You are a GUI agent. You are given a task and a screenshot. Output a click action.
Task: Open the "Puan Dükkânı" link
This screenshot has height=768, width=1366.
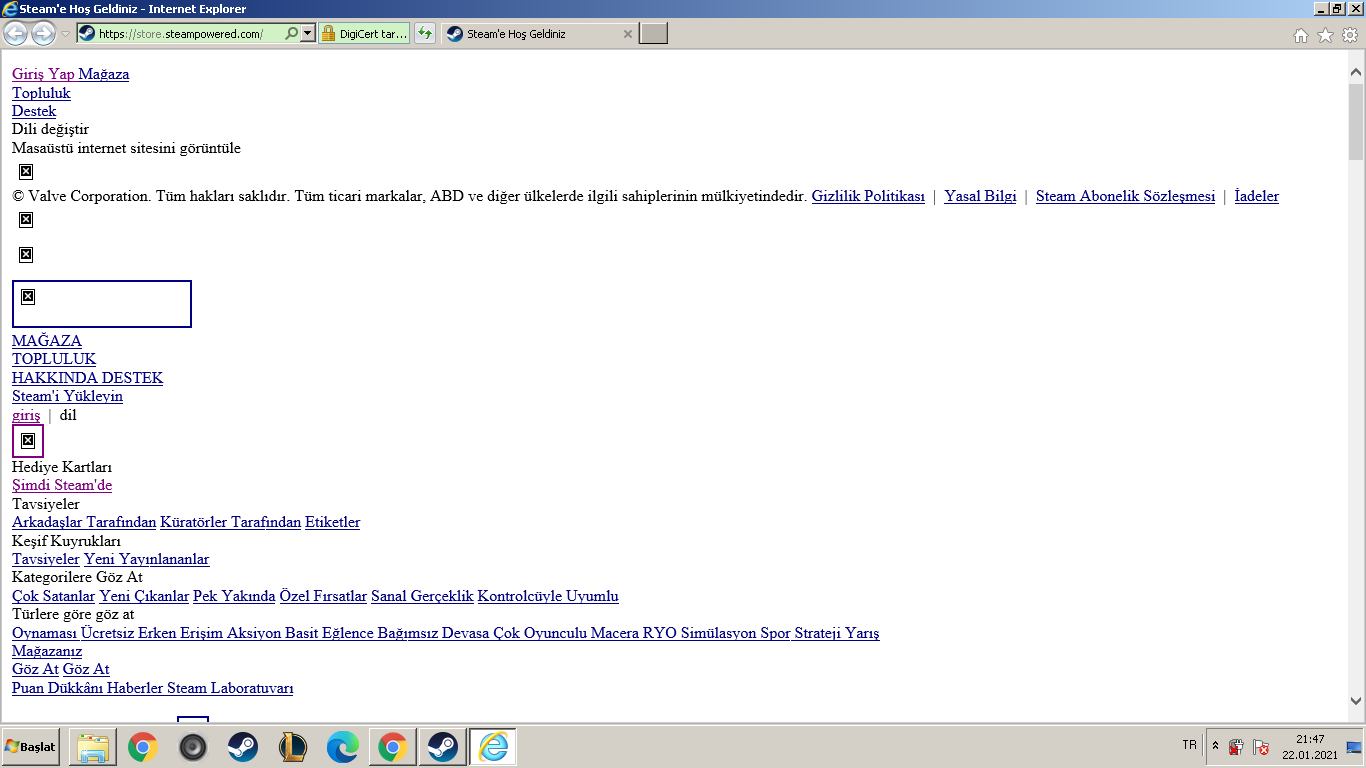(58, 688)
